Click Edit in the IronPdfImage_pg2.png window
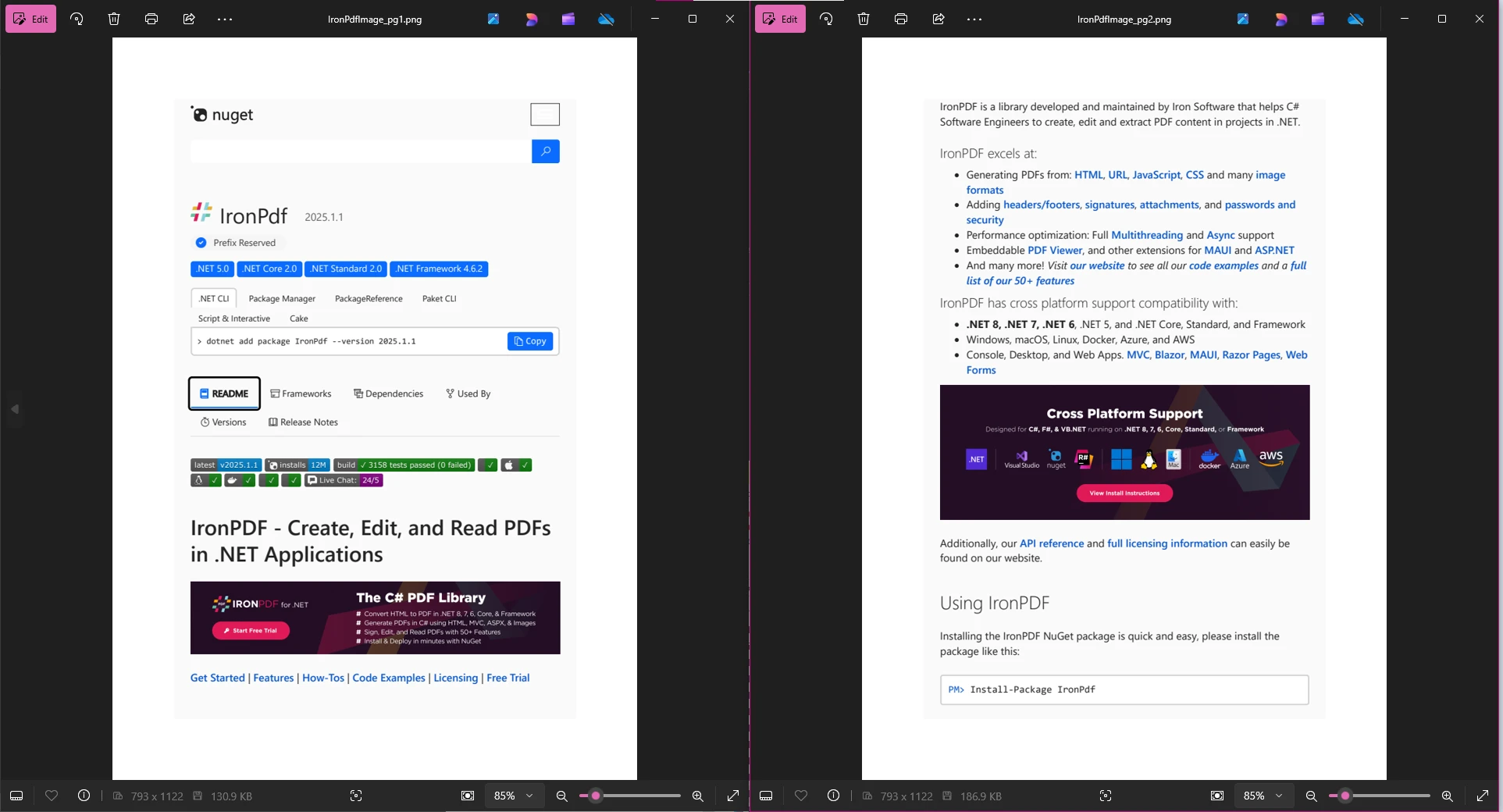 click(780, 19)
